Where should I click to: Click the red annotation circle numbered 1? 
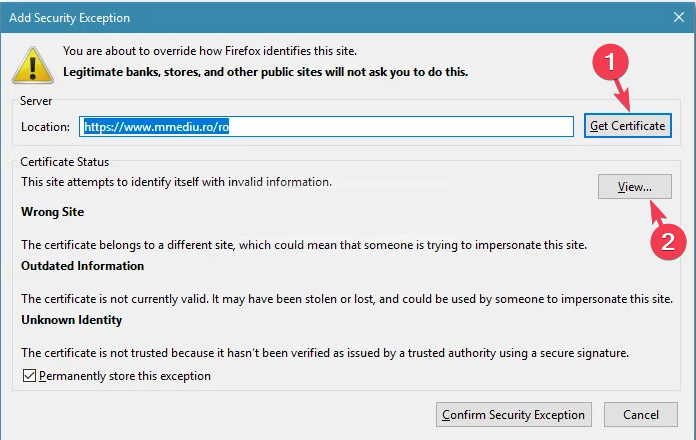[610, 62]
